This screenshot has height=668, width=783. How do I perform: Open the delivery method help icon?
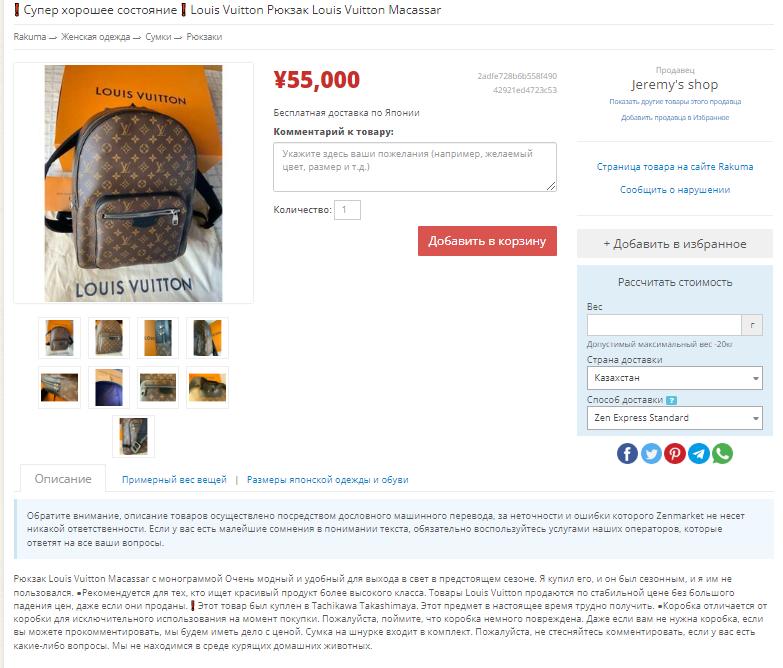point(672,400)
